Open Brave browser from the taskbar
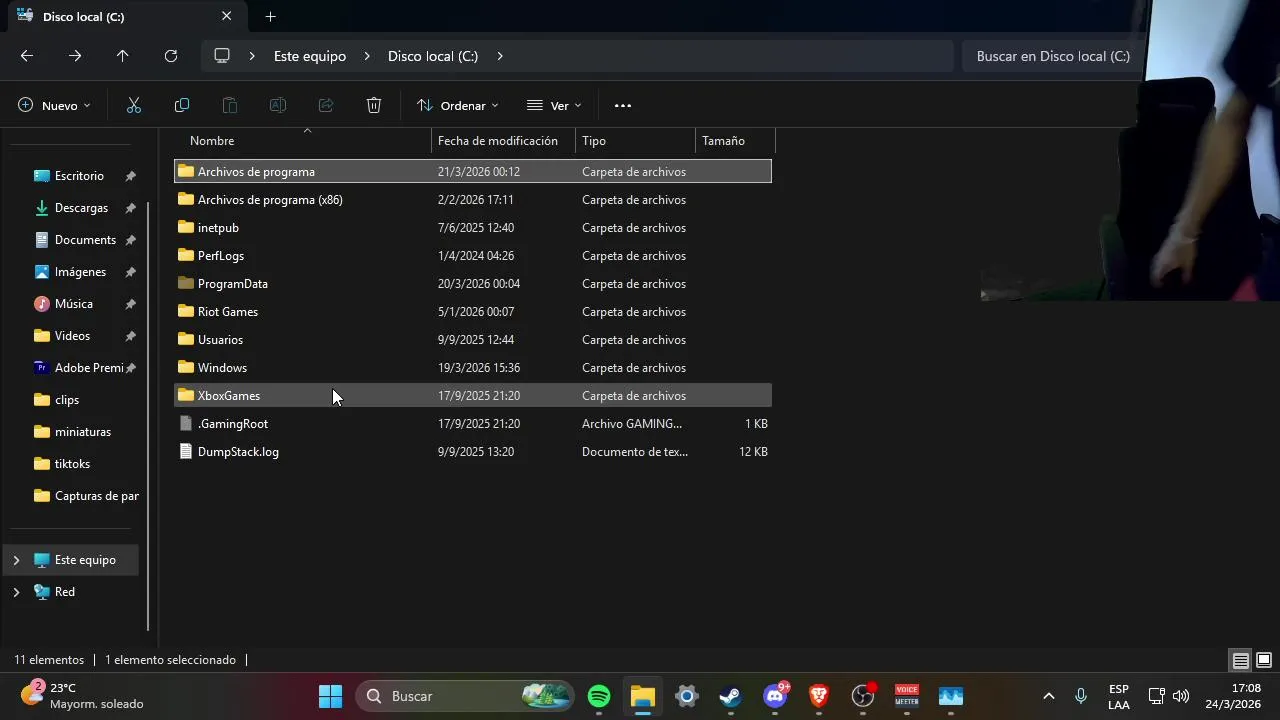The width and height of the screenshot is (1280, 720). [819, 696]
